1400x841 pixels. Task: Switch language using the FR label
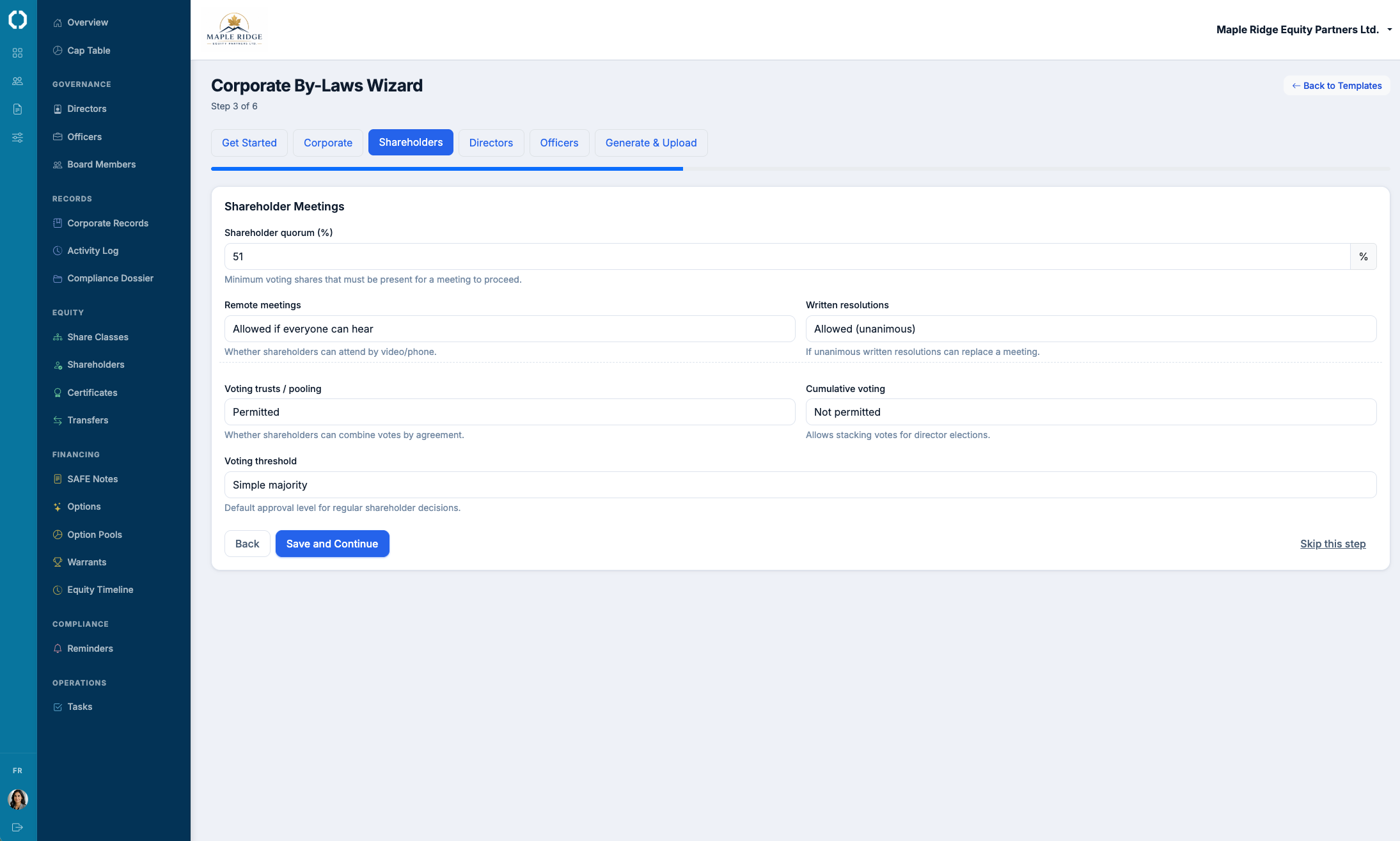pyautogui.click(x=18, y=771)
